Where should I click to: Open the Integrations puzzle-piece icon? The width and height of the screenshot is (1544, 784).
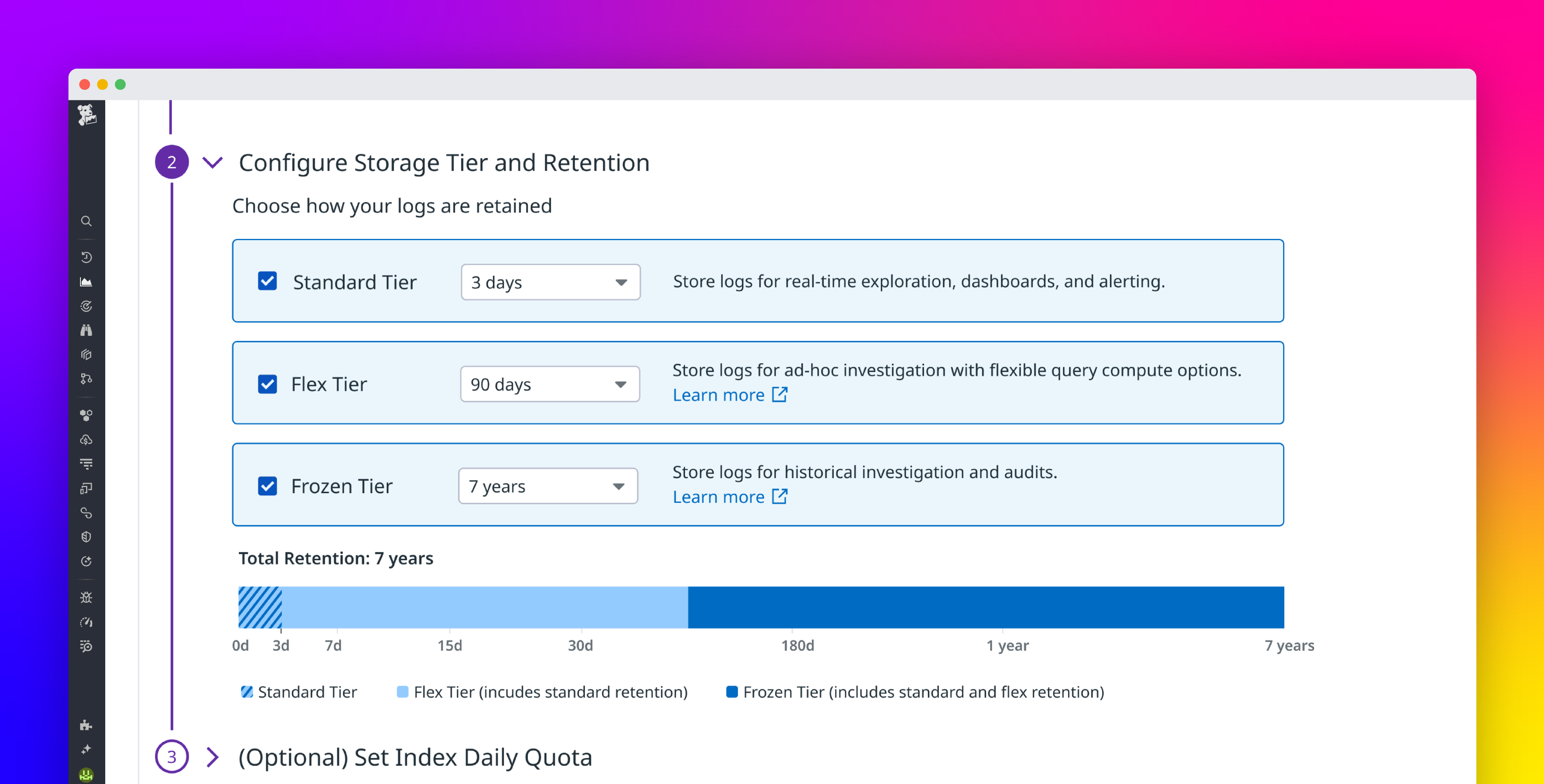[86, 725]
